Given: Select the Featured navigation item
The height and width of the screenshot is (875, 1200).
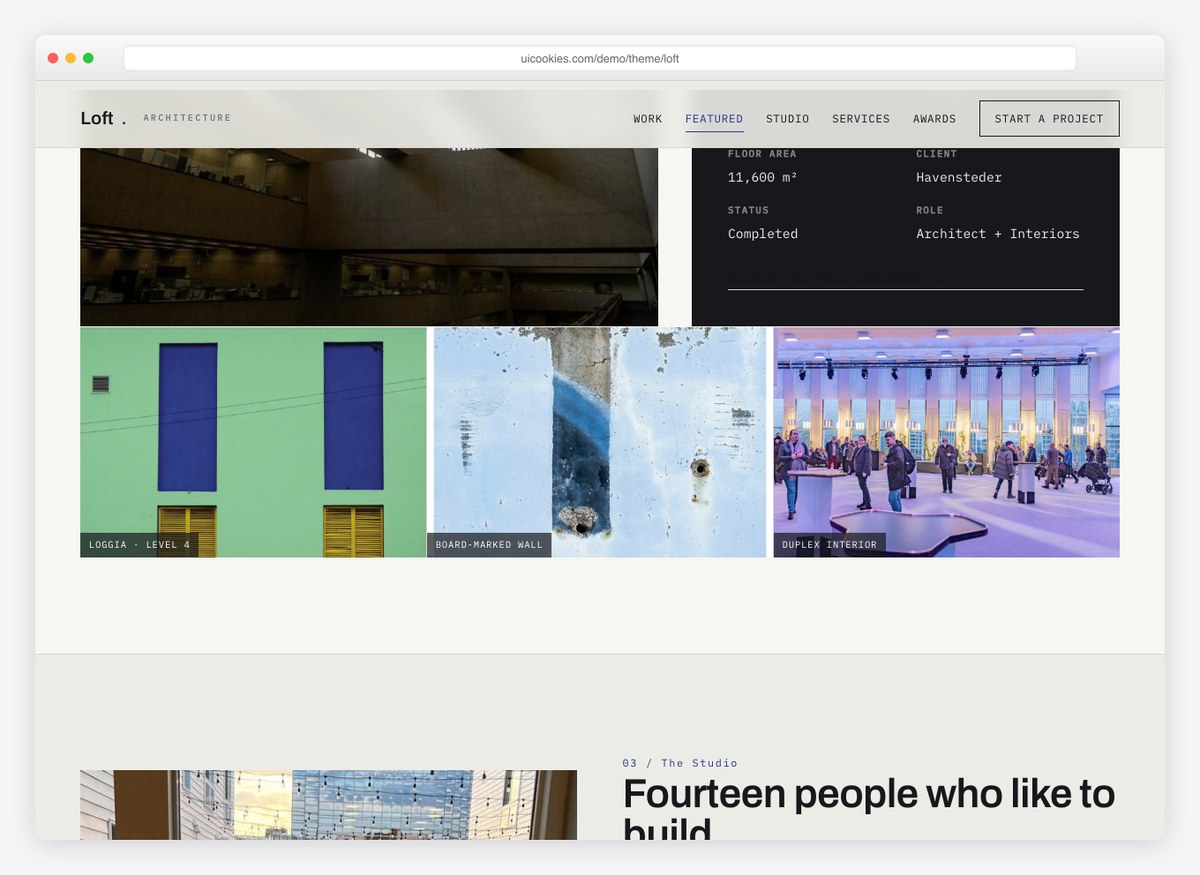Looking at the screenshot, I should coord(714,119).
